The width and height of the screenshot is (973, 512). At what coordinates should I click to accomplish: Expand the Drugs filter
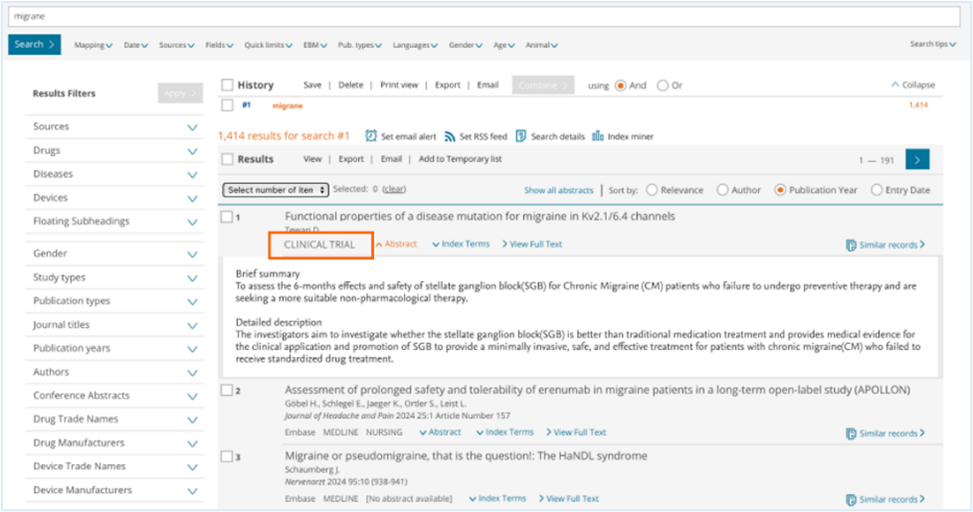193,151
